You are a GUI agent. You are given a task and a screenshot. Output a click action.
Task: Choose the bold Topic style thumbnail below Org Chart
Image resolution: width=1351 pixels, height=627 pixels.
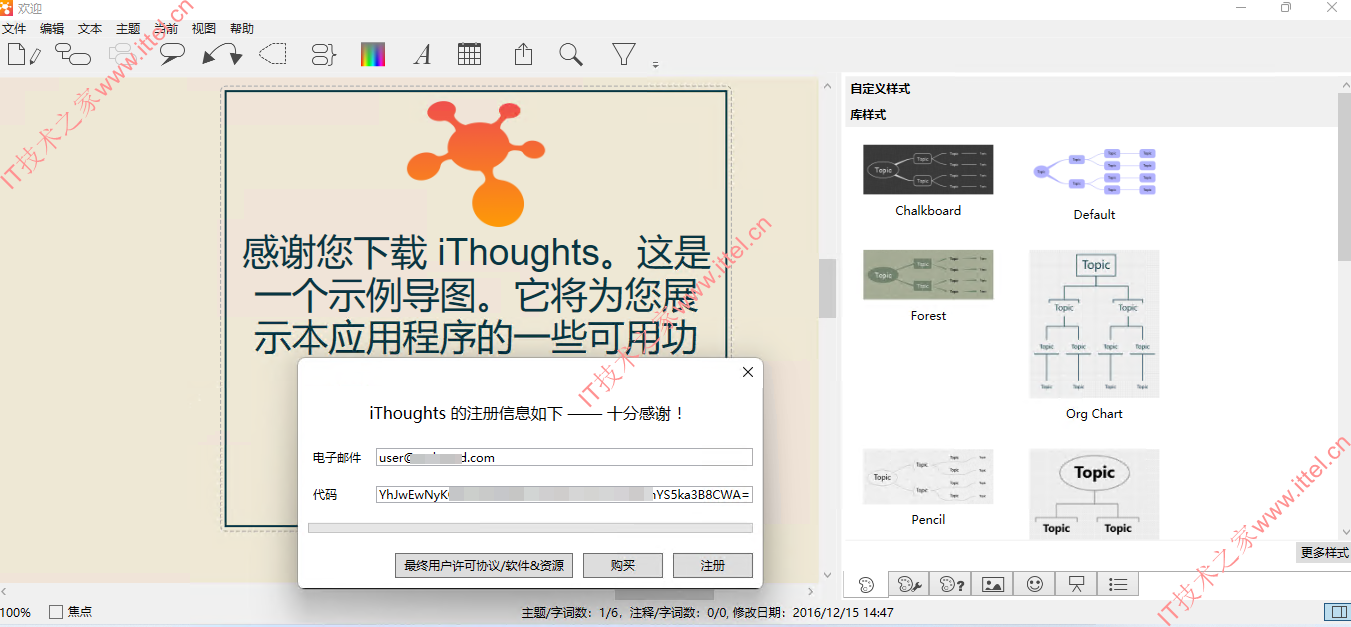coord(1094,494)
